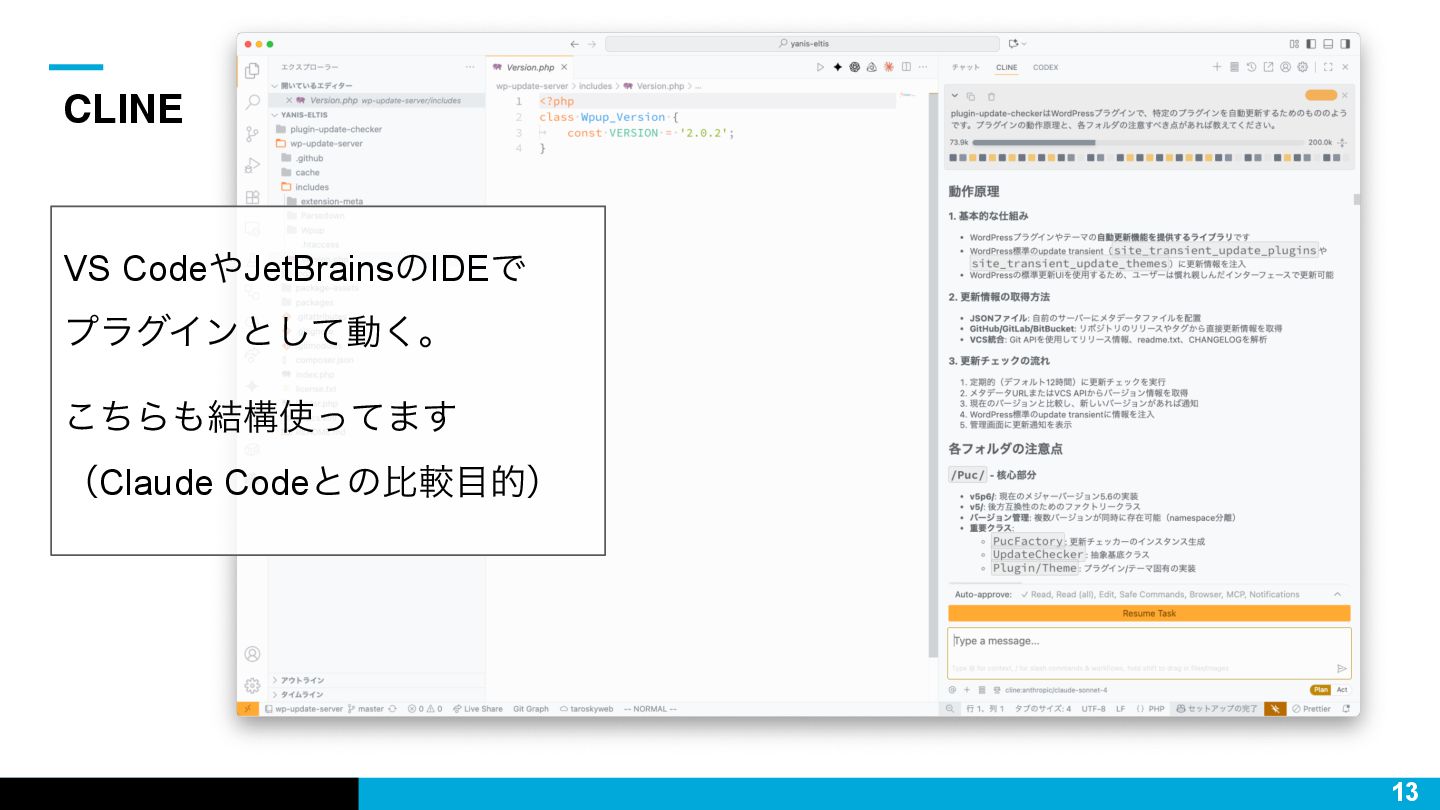Add context with the @ icon
This screenshot has height=810, width=1440.
pyautogui.click(x=952, y=689)
